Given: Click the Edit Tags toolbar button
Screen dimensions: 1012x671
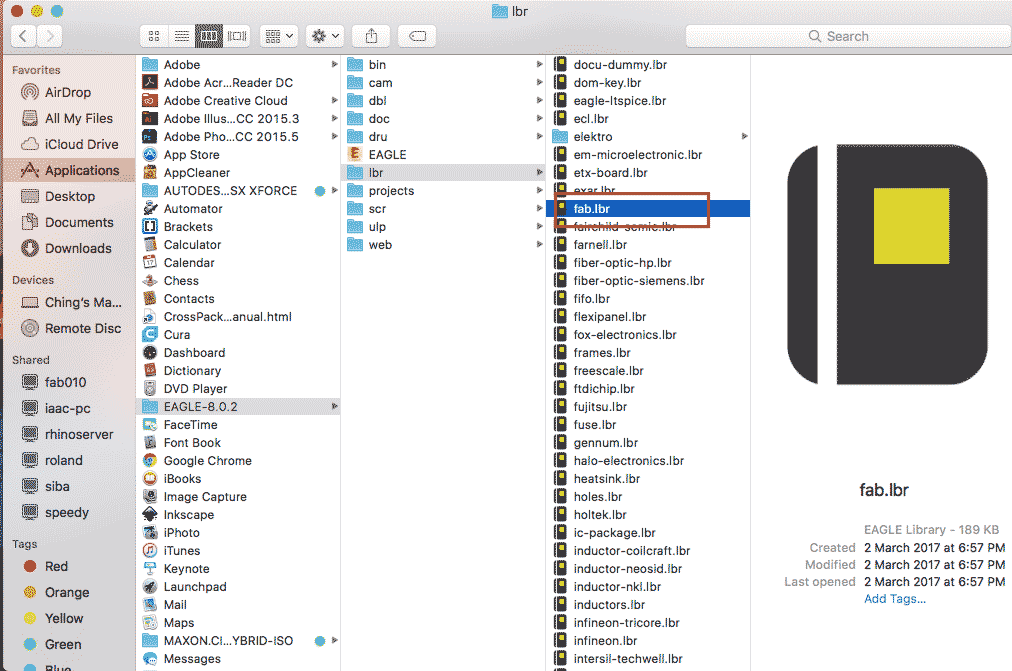Looking at the screenshot, I should coord(417,36).
